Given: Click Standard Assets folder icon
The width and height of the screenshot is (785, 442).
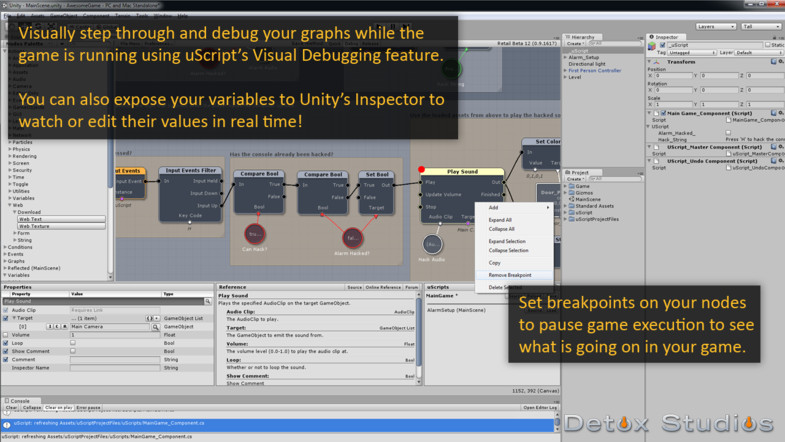Looking at the screenshot, I should point(572,206).
